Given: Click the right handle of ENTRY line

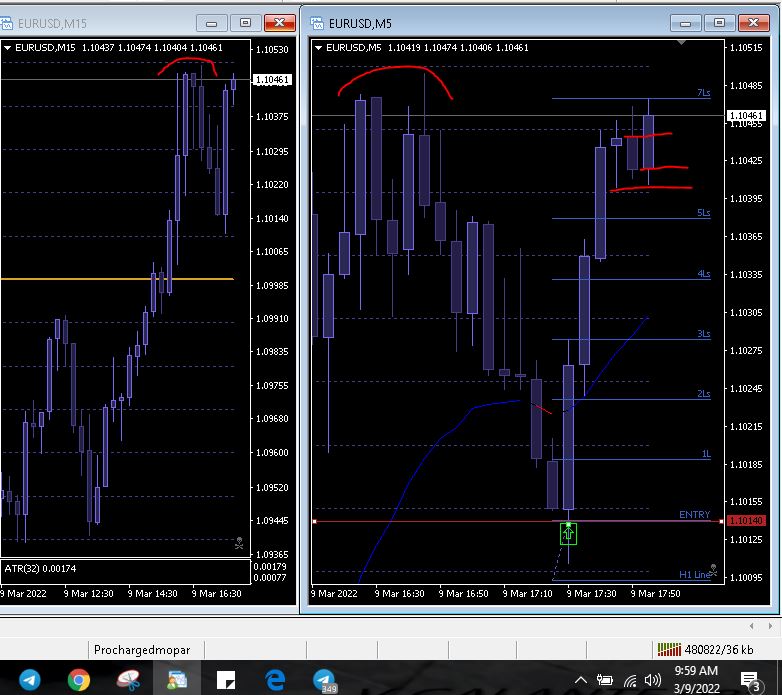Looking at the screenshot, I should click(721, 521).
